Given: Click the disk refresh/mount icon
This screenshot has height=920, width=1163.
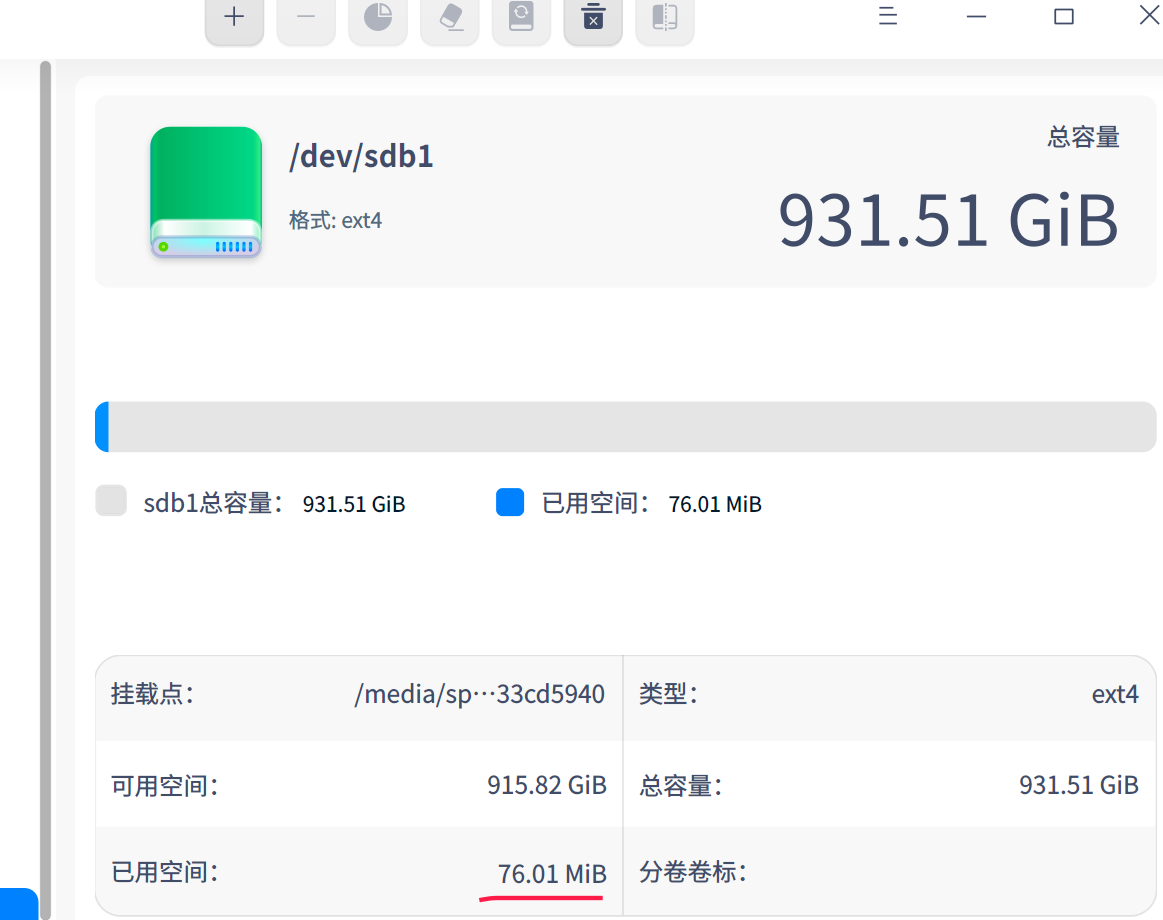Looking at the screenshot, I should (x=521, y=18).
